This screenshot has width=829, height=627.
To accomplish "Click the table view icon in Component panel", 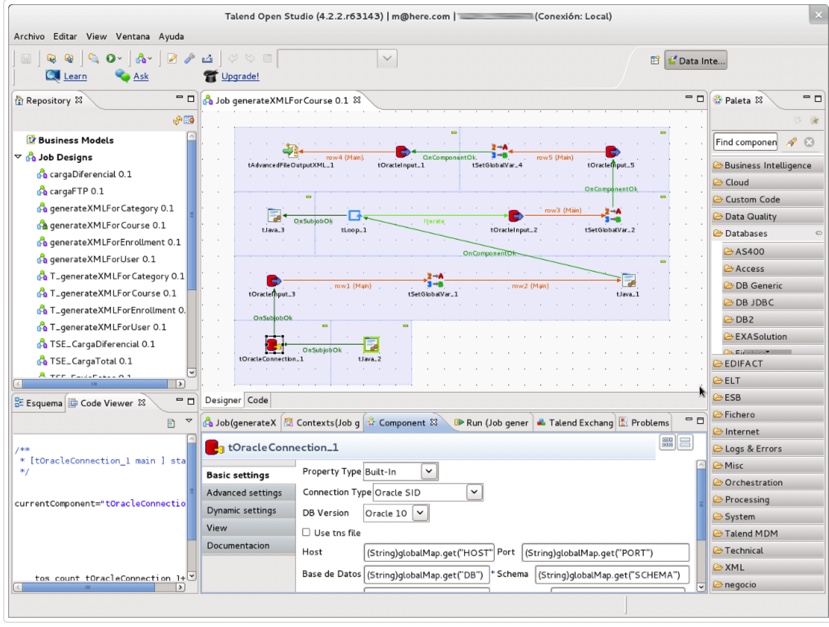I will [x=668, y=442].
